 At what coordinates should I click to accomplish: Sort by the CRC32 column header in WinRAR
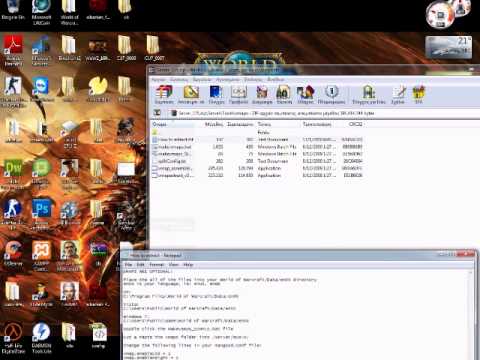coord(350,124)
